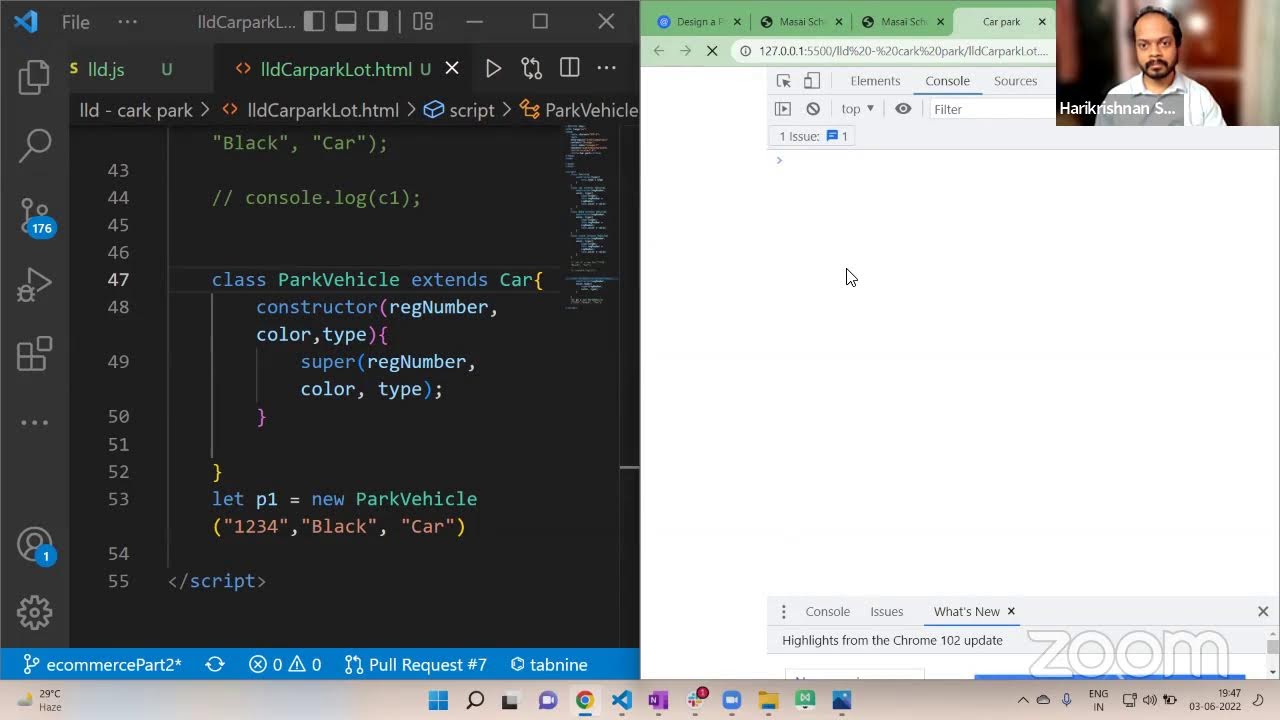Open the Extensions view
This screenshot has width=1280, height=720.
(x=34, y=354)
